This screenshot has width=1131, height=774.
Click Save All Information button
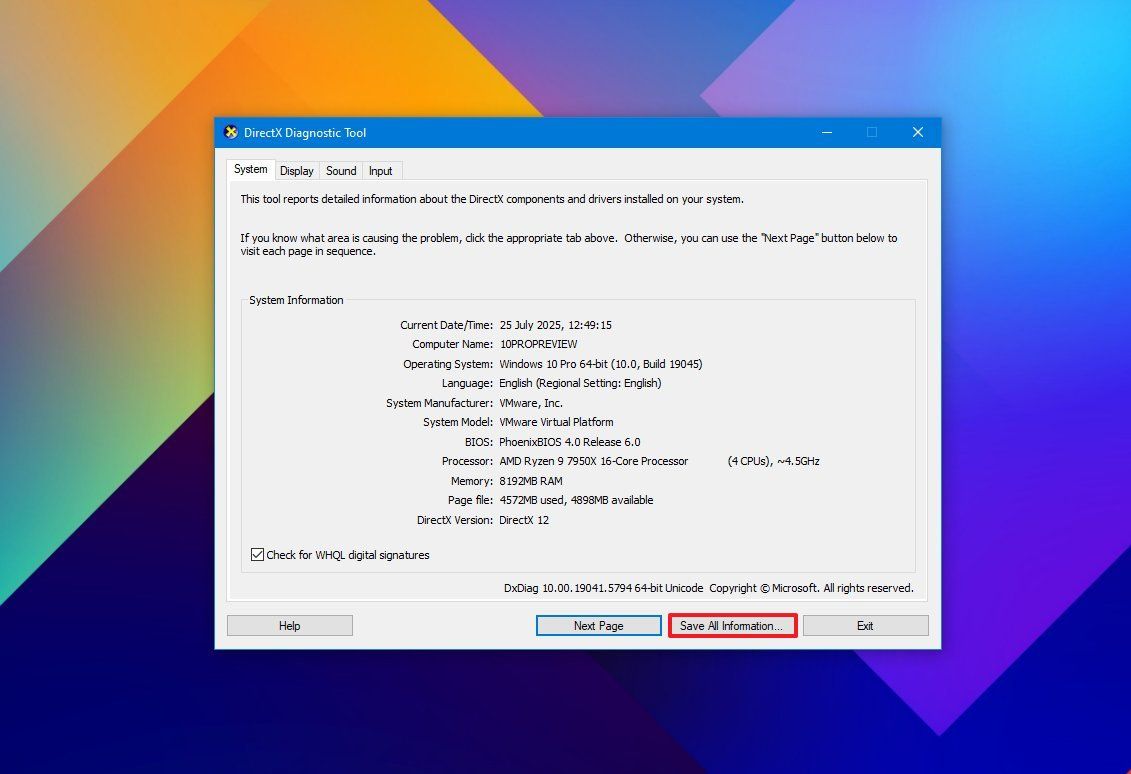732,625
